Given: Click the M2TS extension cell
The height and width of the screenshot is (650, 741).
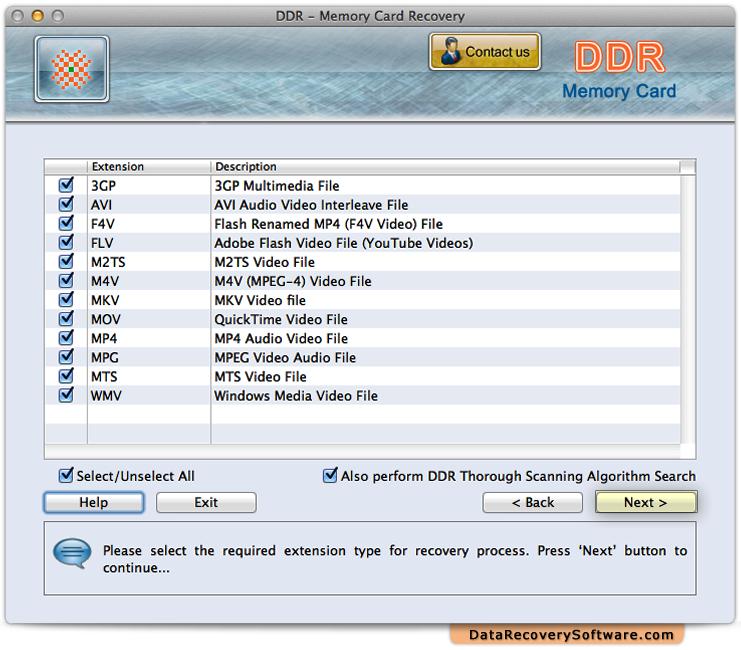Looking at the screenshot, I should [149, 262].
